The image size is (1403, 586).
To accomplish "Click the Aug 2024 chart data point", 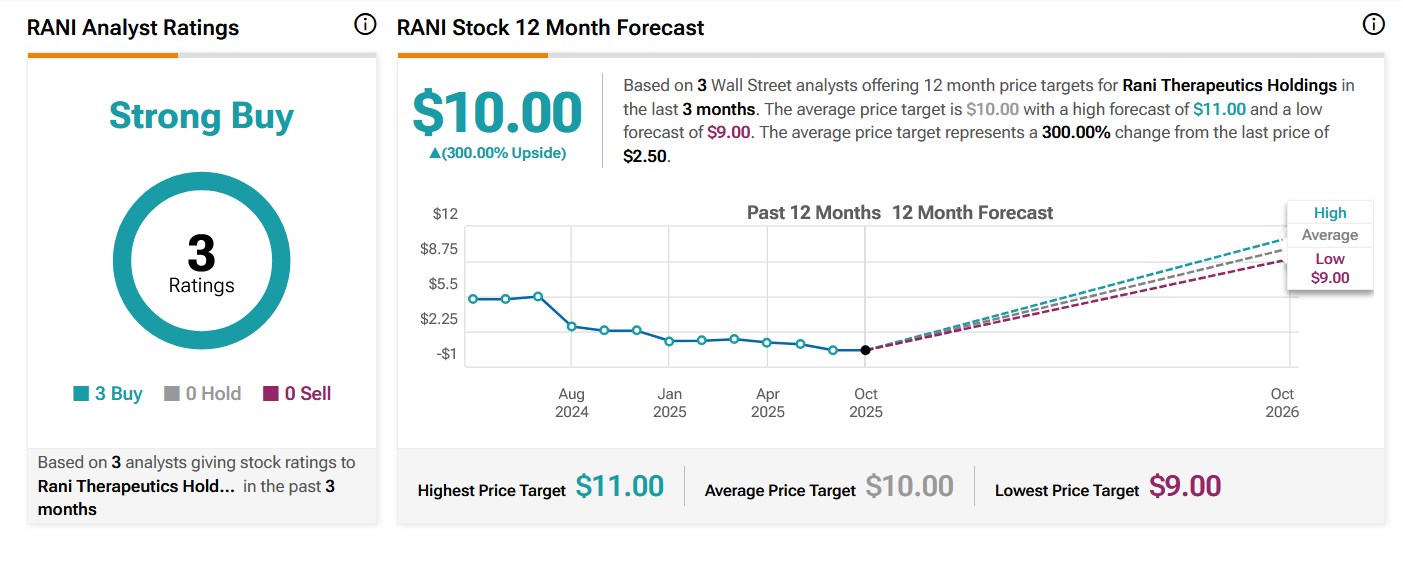I will click(572, 326).
